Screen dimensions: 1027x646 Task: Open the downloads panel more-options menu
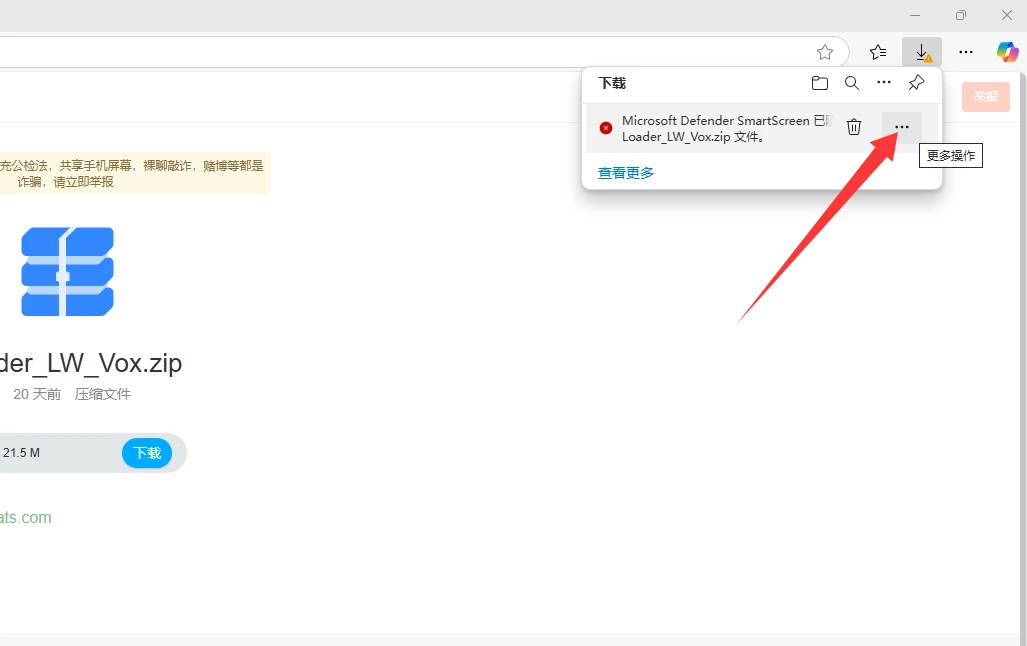(884, 83)
